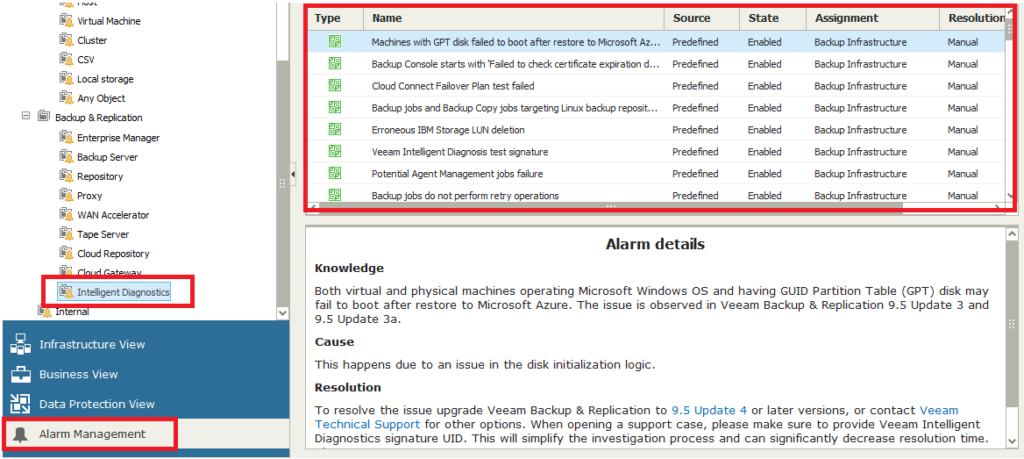Collapse the Backup & Replication tree node
Screen dimensions: 1024x459
click(26, 117)
